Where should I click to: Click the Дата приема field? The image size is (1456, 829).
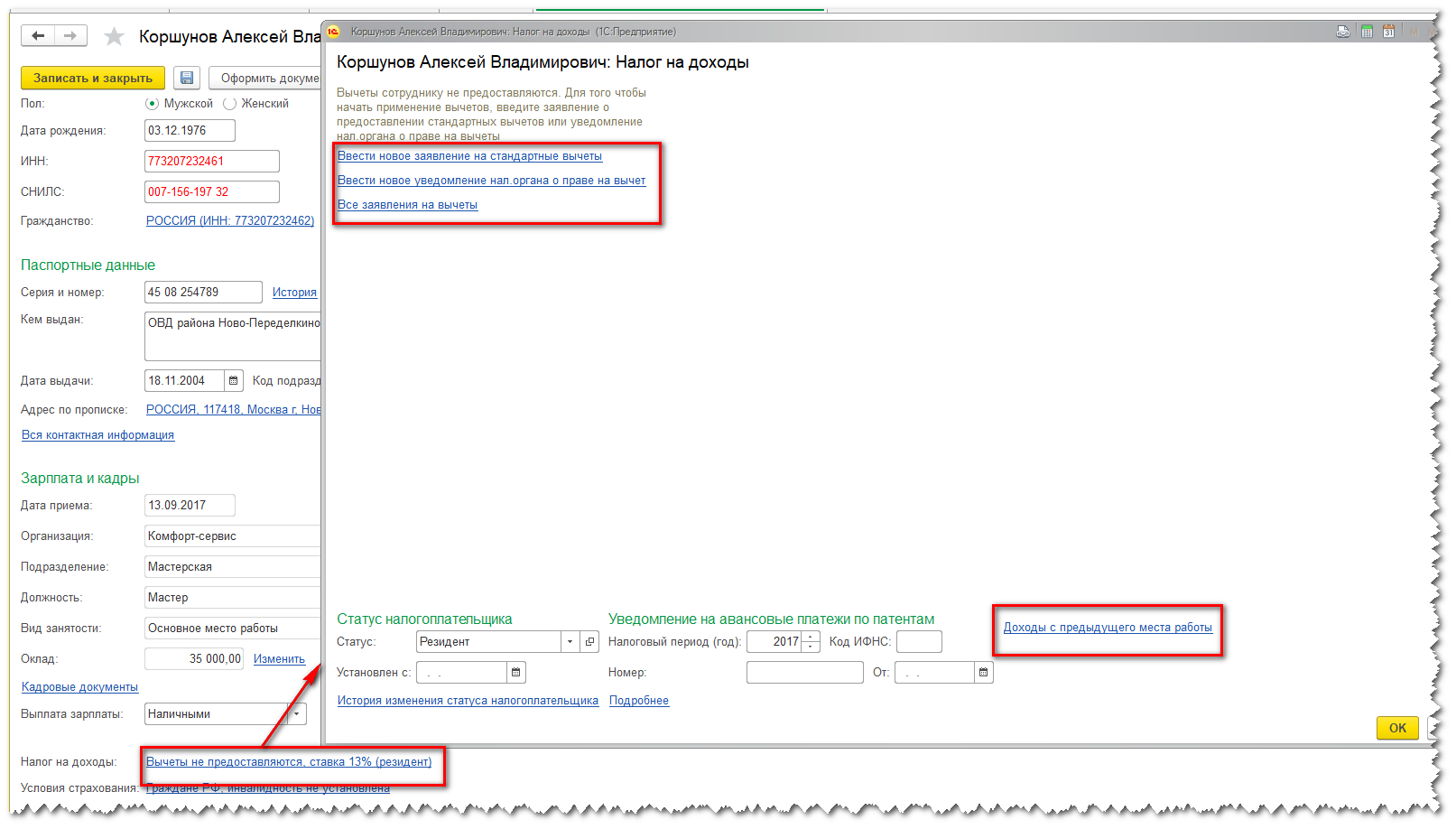pyautogui.click(x=190, y=506)
